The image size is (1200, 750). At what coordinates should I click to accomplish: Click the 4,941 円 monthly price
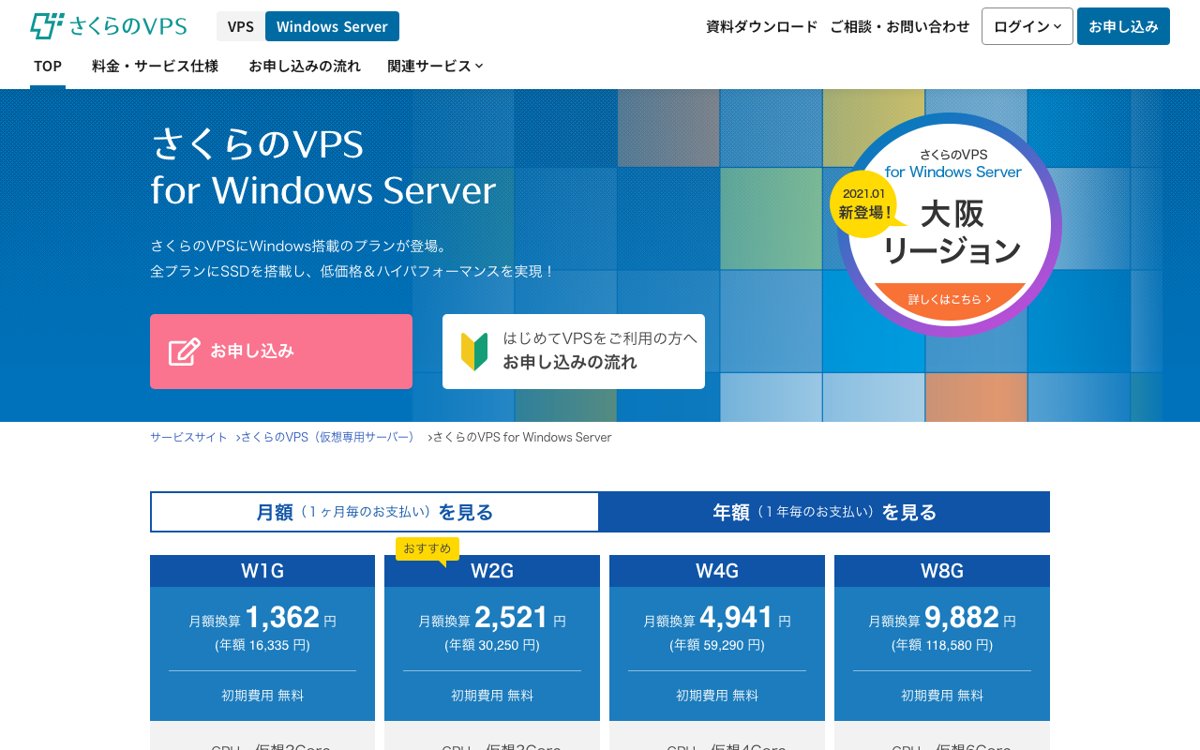point(745,617)
